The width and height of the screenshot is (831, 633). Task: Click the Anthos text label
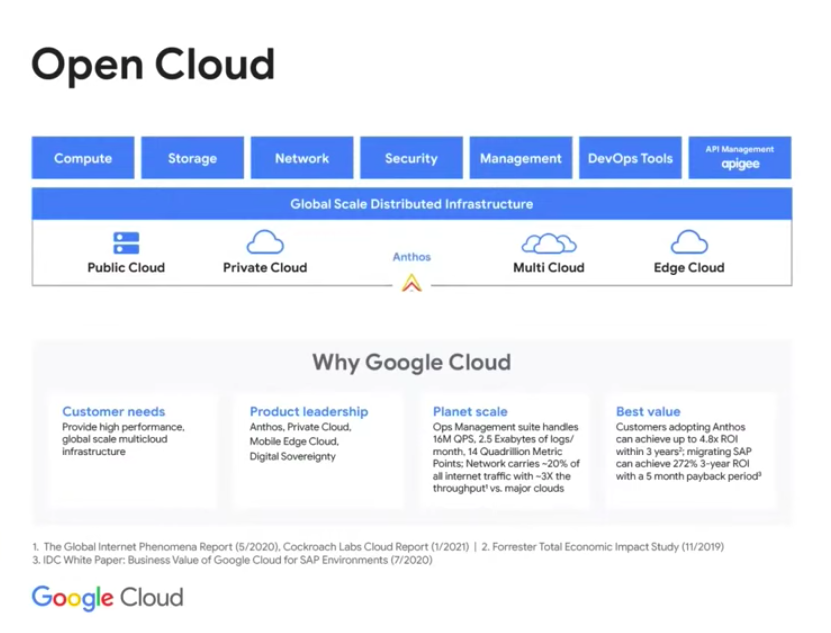click(412, 257)
